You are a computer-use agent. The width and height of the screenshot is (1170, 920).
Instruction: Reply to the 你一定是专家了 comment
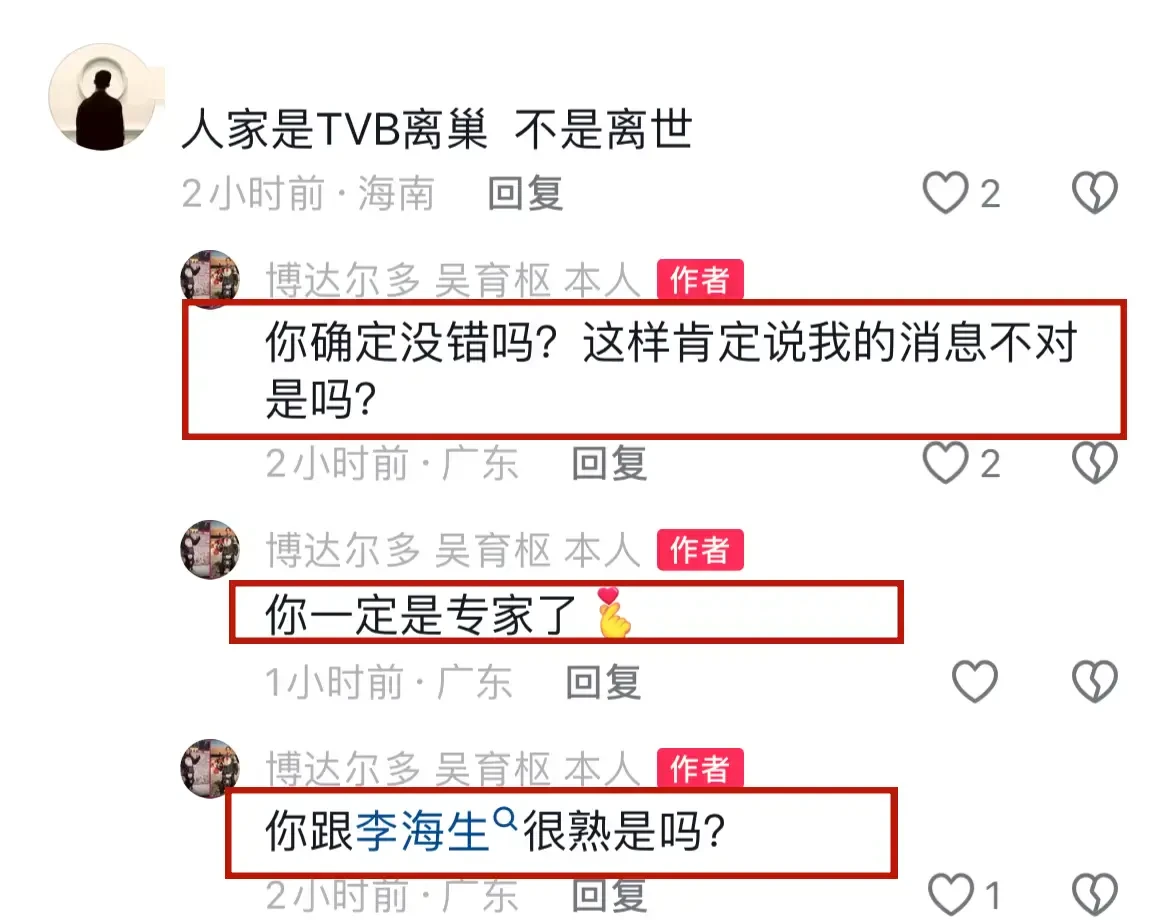(604, 682)
